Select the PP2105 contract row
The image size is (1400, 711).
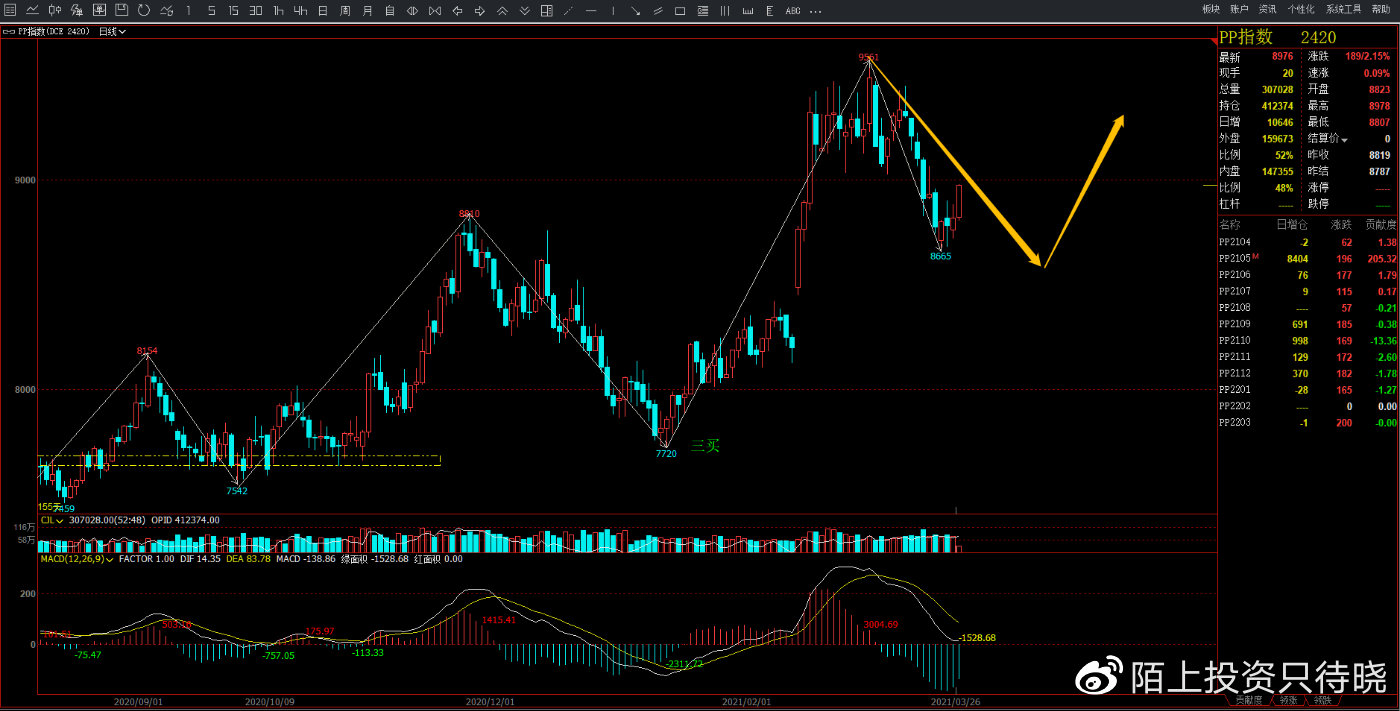coord(1307,258)
